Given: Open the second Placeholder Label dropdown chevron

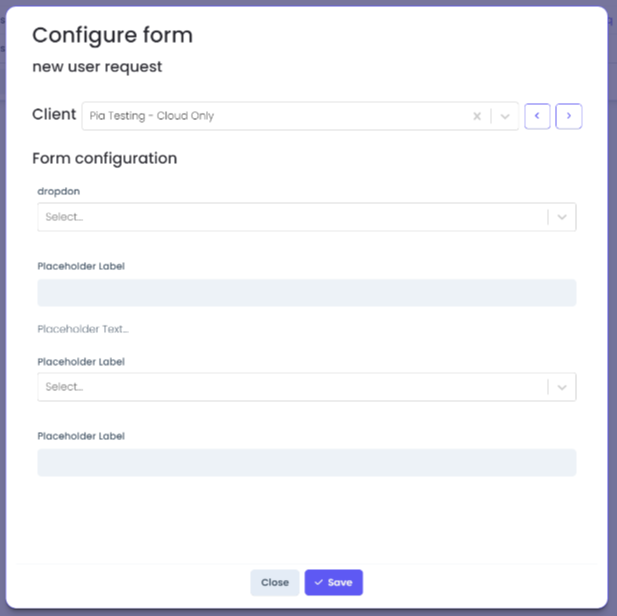Looking at the screenshot, I should point(562,387).
